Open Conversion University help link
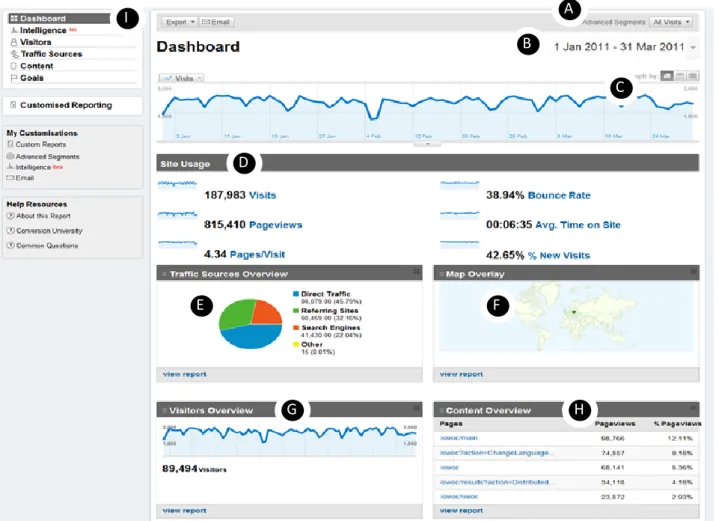 pyautogui.click(x=49, y=231)
